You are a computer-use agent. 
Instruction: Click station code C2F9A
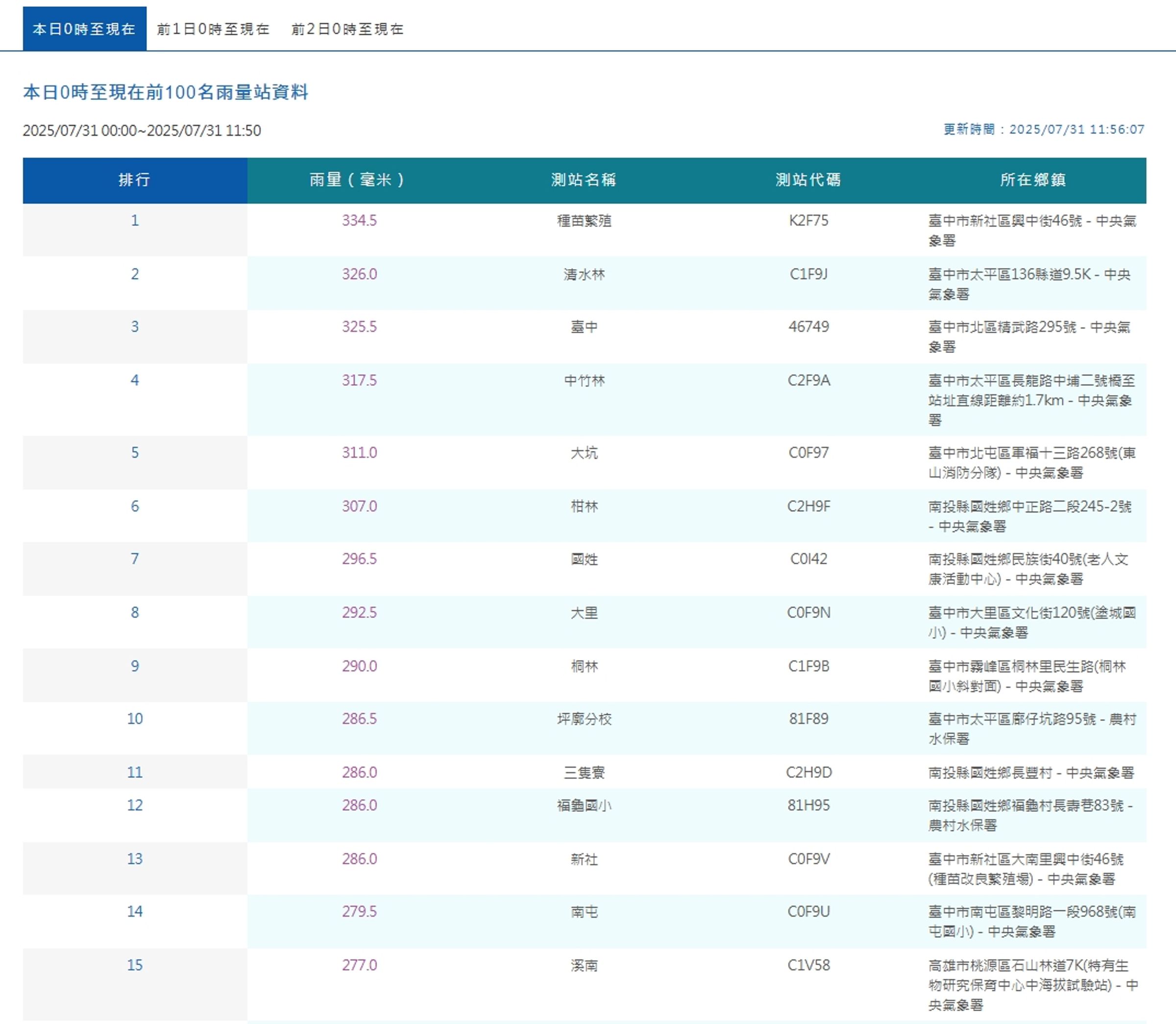809,380
